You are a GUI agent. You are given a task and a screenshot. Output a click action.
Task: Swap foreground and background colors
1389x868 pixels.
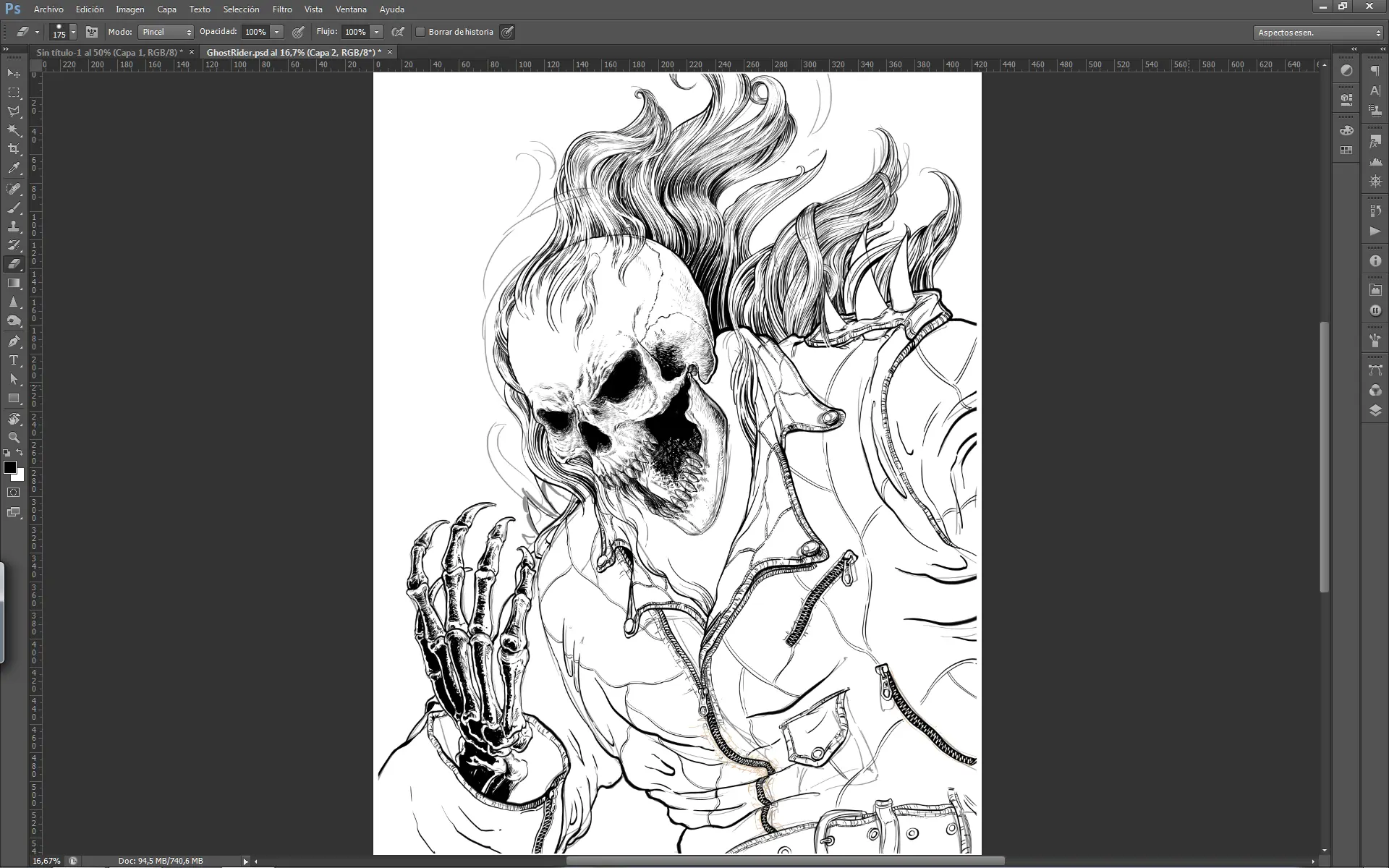tap(20, 452)
